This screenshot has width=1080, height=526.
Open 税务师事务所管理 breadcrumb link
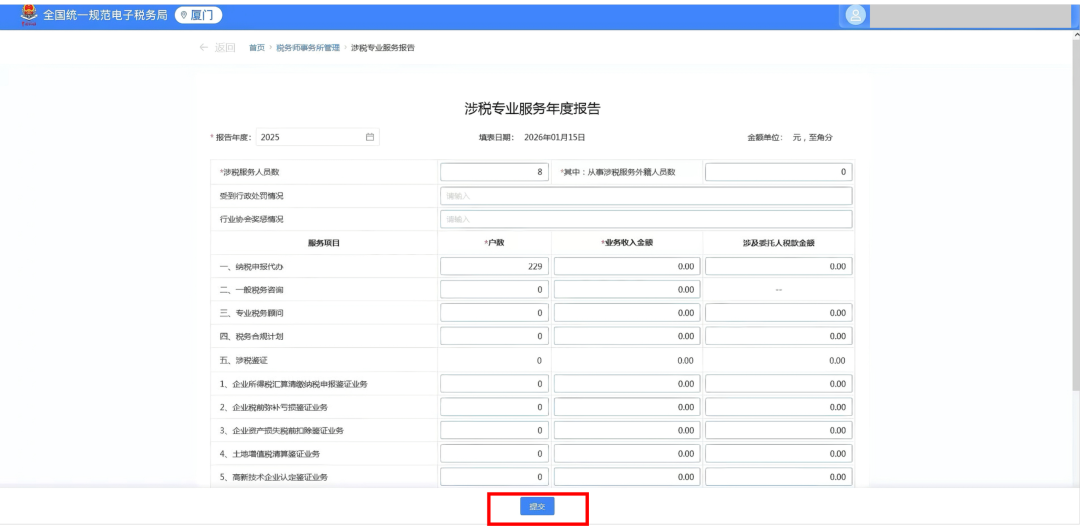pyautogui.click(x=308, y=48)
